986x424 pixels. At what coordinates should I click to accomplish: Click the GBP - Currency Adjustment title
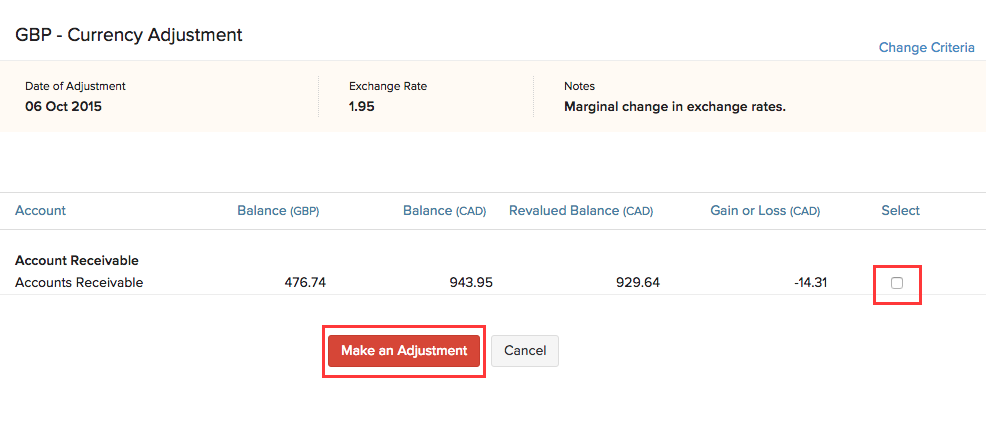pos(129,35)
